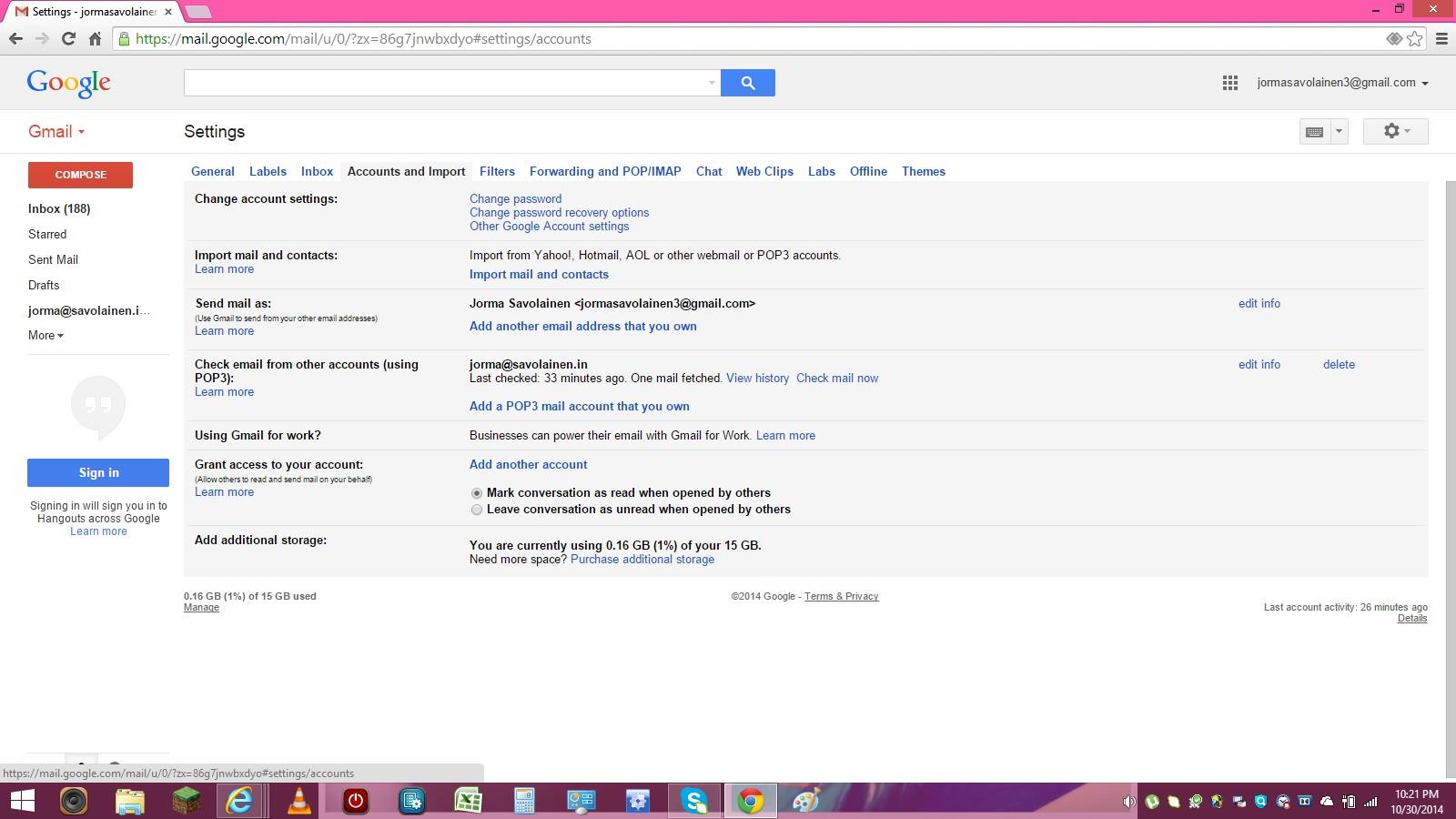Click the OneDrive cloud tray icon

pyautogui.click(x=1326, y=802)
